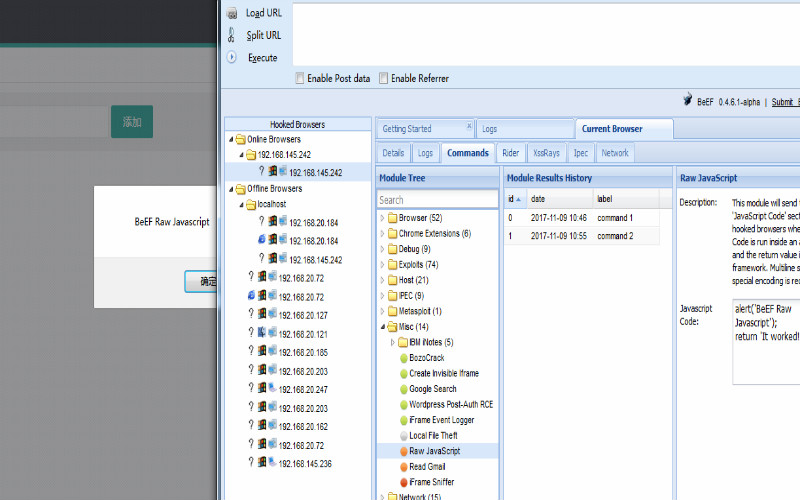
Task: Click the IPEC (9) folder icon
Action: point(392,296)
